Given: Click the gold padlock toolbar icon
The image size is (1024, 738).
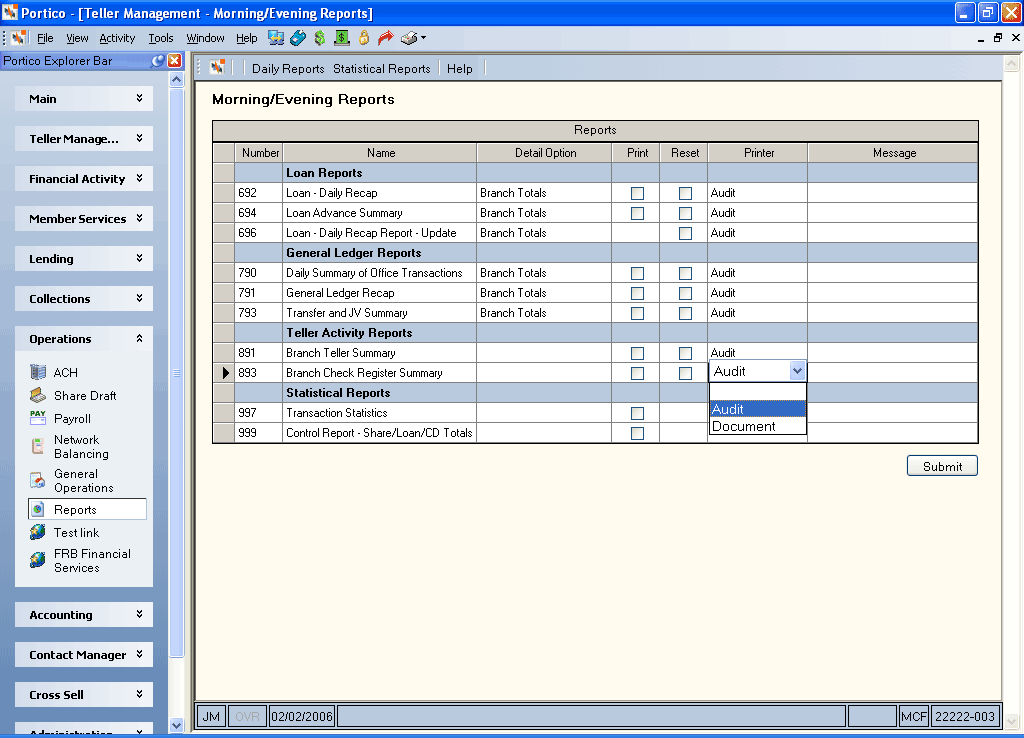Looking at the screenshot, I should (x=364, y=38).
